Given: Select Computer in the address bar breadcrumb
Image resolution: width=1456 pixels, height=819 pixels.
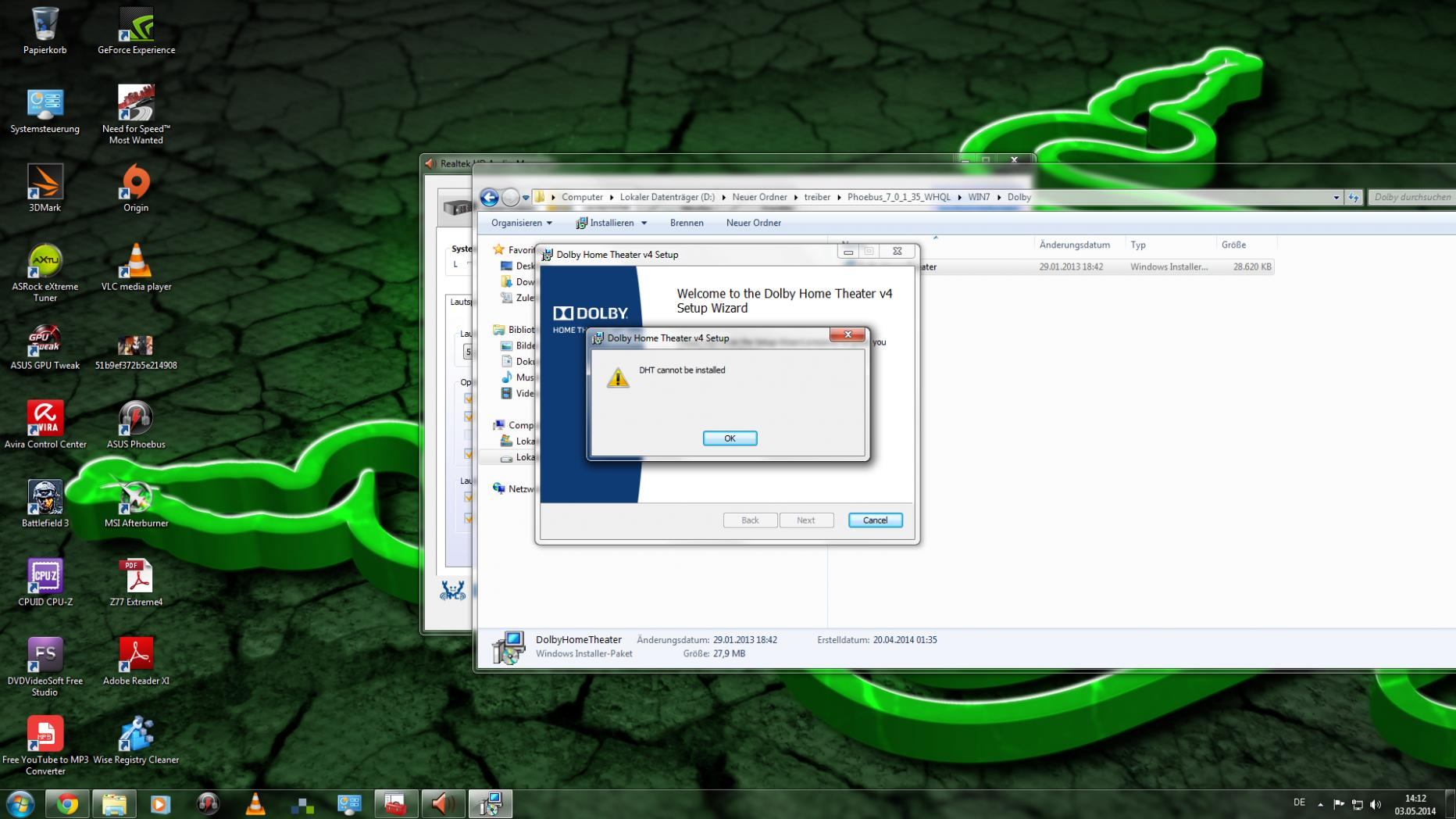Looking at the screenshot, I should (x=582, y=197).
